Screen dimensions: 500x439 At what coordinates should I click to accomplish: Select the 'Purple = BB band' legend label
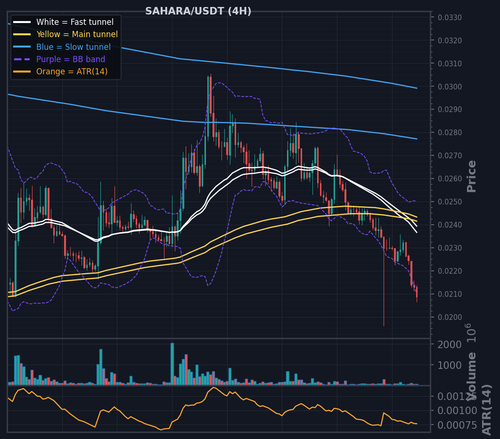[x=71, y=59]
